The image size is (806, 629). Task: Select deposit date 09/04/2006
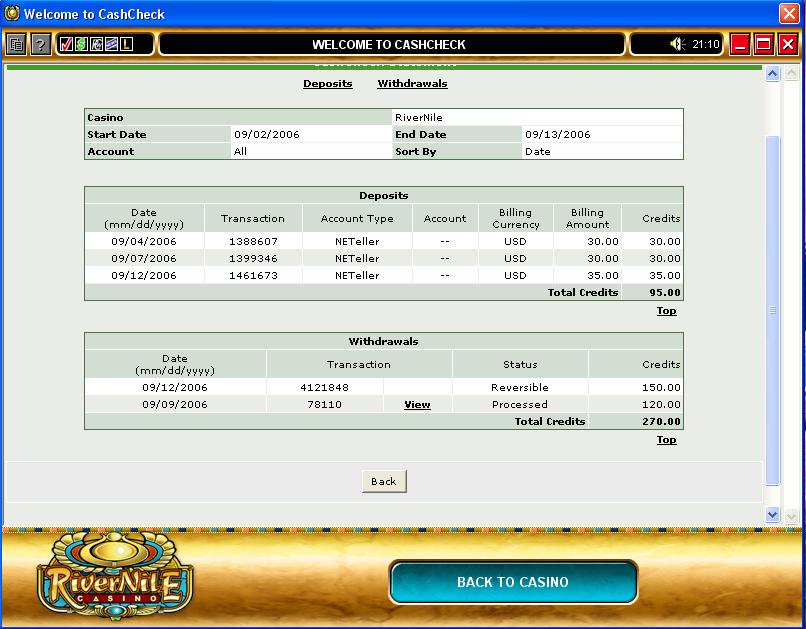pos(144,242)
